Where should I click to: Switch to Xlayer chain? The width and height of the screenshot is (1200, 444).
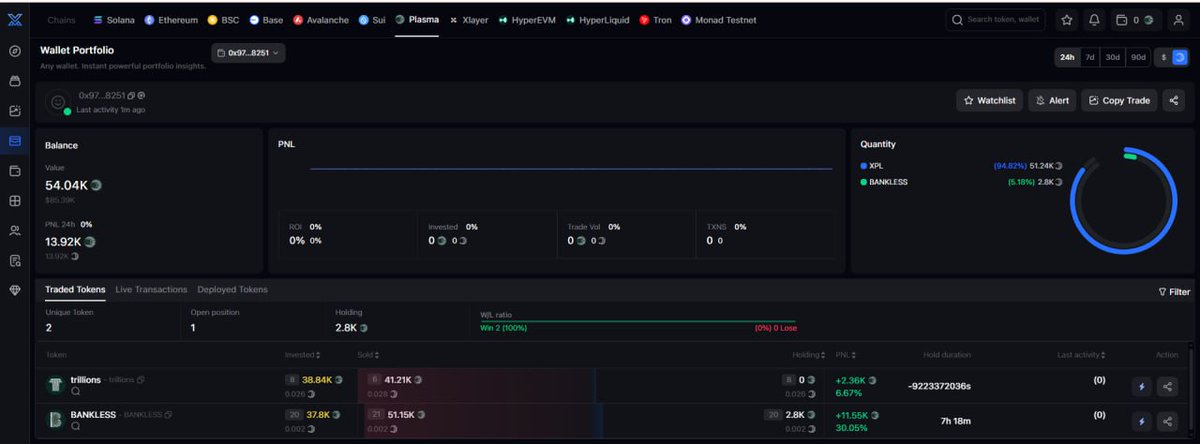point(469,19)
